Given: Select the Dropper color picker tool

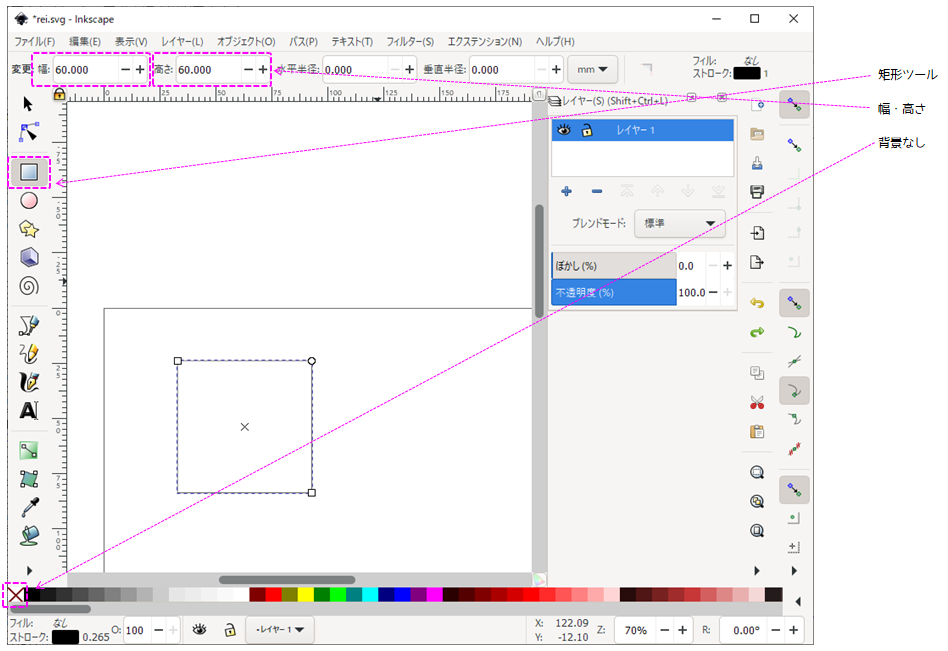Looking at the screenshot, I should [30, 507].
